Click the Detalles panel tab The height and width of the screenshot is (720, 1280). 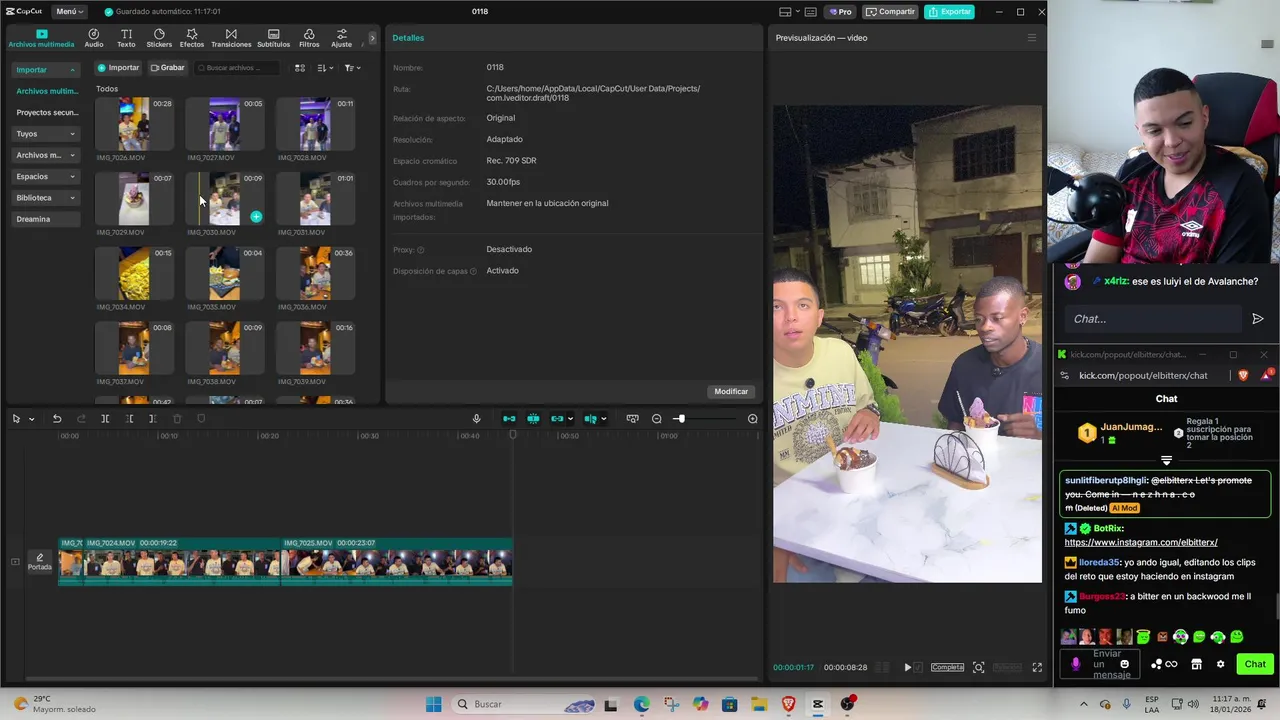[408, 38]
